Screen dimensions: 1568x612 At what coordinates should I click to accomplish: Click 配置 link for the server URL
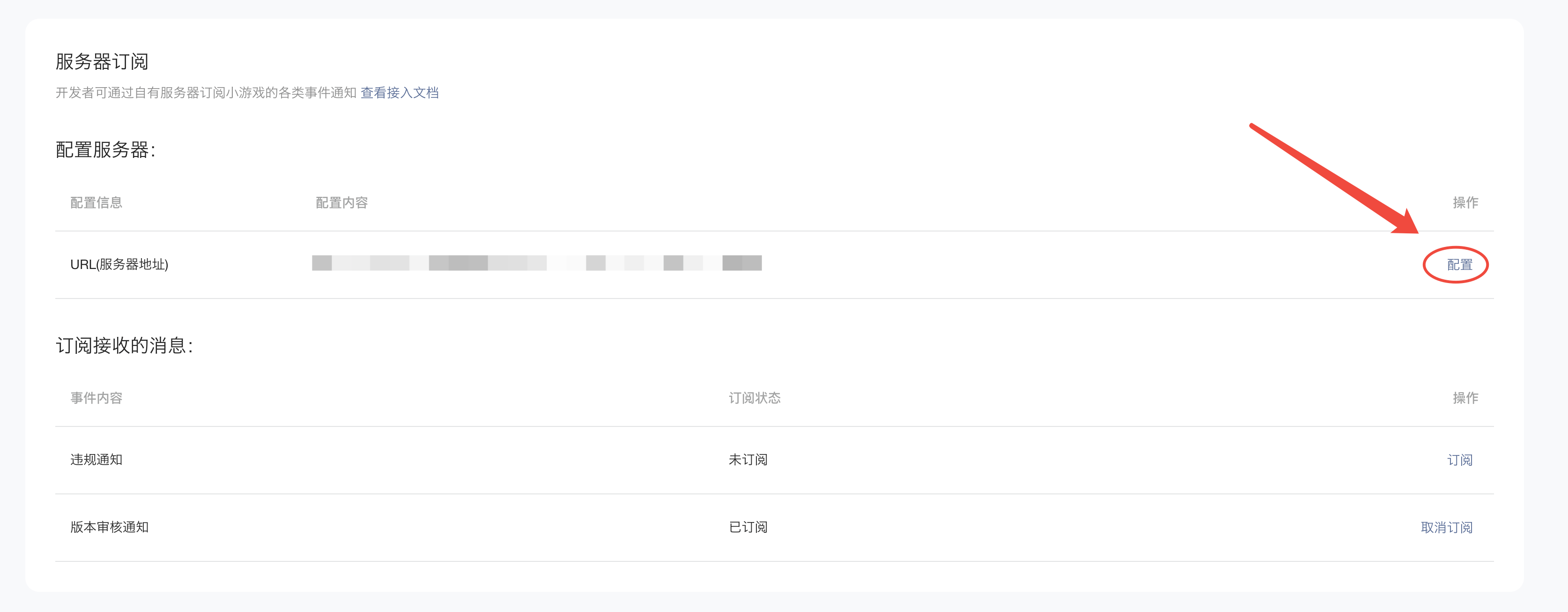tap(1459, 265)
